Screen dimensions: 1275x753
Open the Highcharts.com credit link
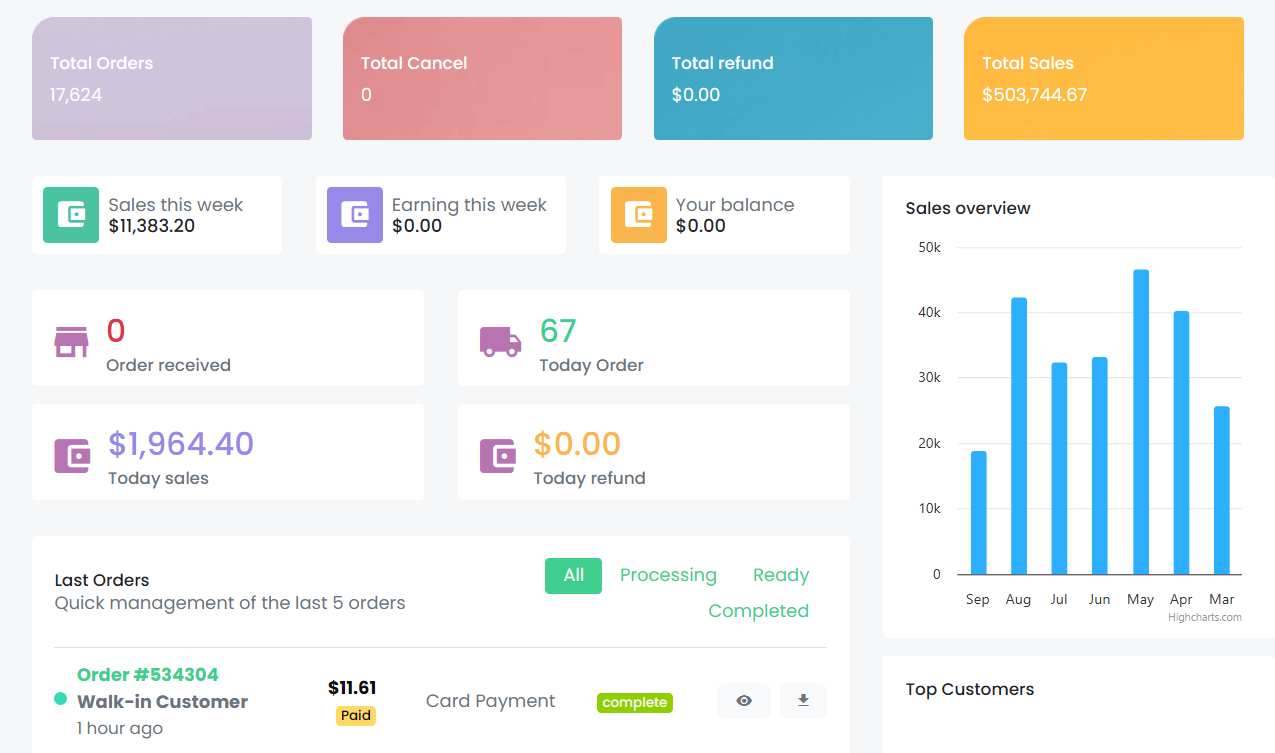(1204, 618)
